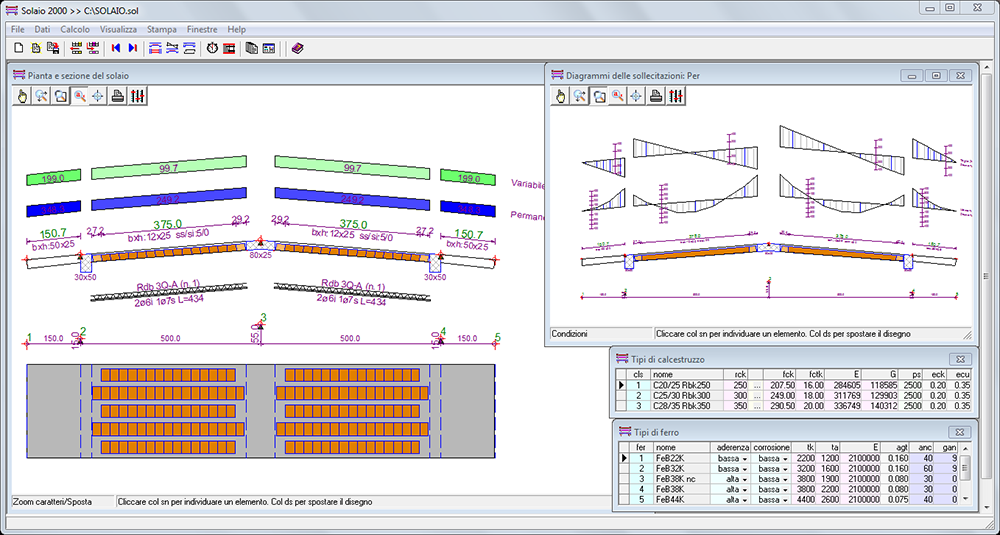Open aderenza dropdown for FeB32K row
The image size is (1000, 535).
[745, 469]
